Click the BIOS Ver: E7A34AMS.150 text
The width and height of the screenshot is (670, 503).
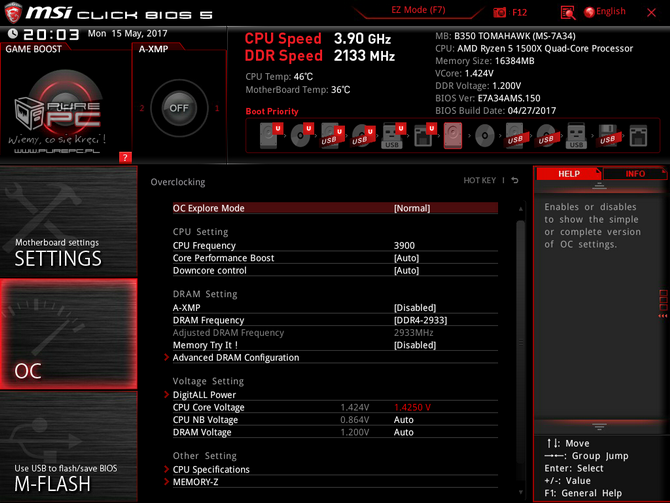coord(488,98)
